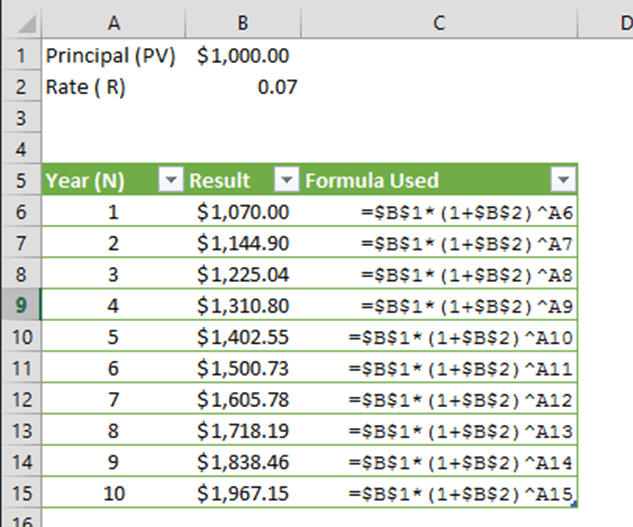Viewport: 633px width, 527px height.
Task: Select the $1,310.80 result cell
Action: click(243, 306)
